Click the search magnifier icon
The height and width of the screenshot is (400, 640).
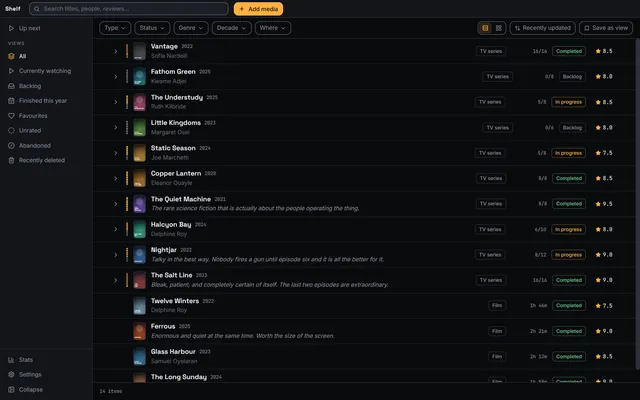[37, 9]
